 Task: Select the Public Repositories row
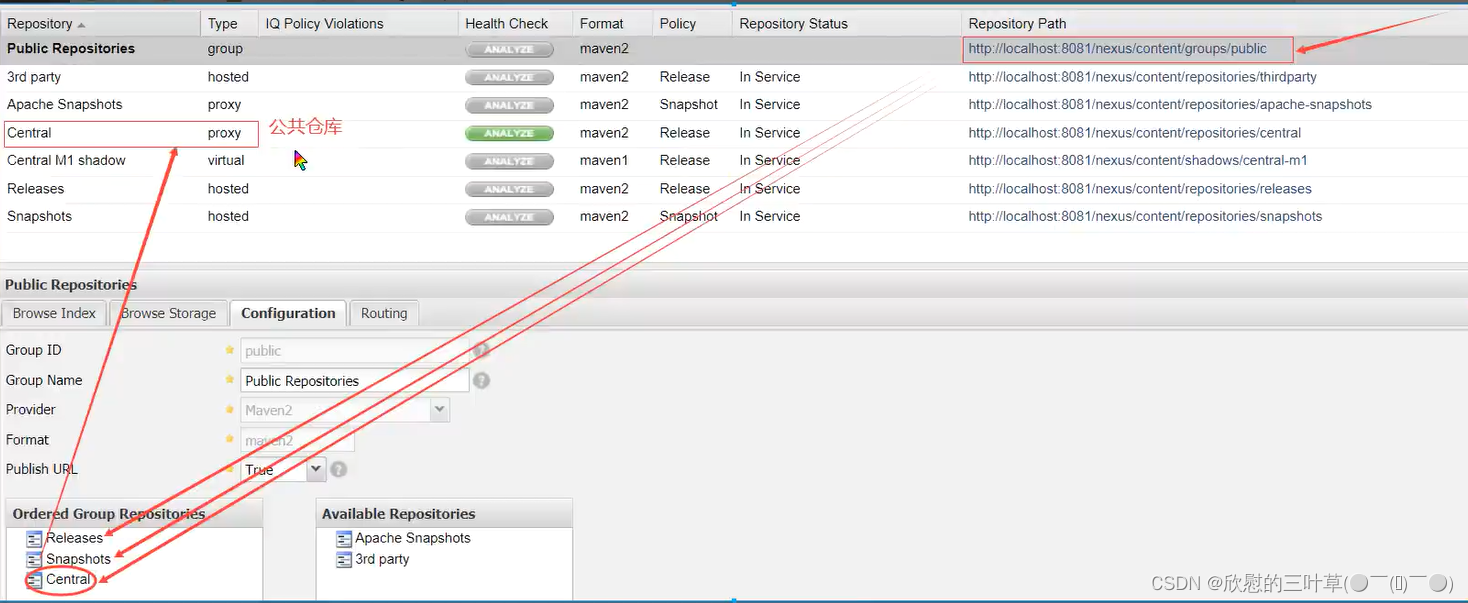click(x=734, y=49)
